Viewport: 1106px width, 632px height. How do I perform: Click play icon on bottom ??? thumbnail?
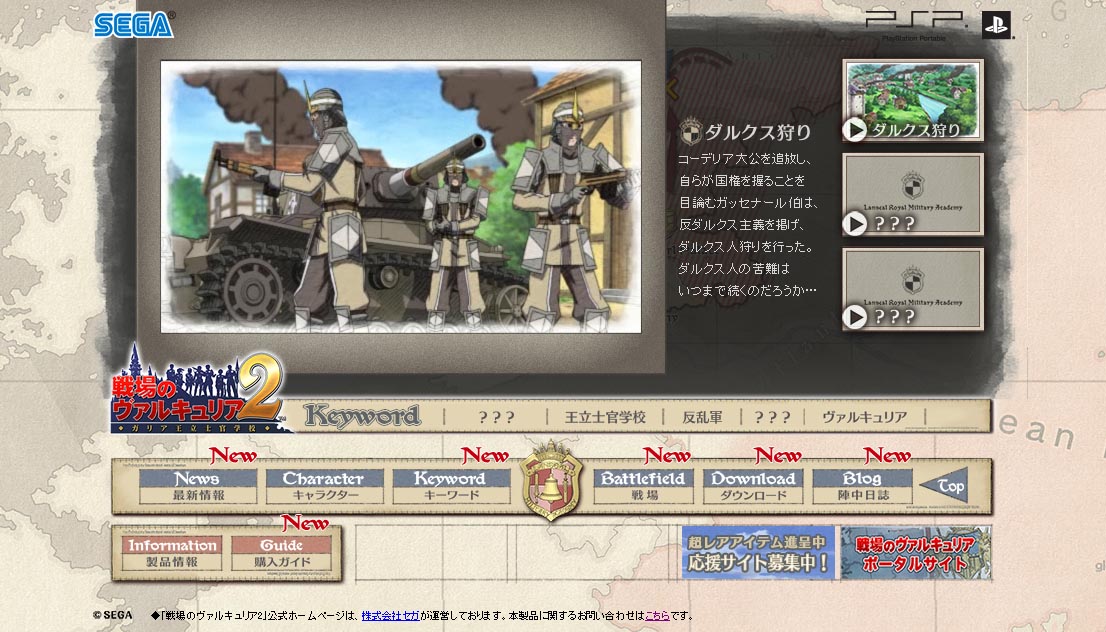pos(856,317)
